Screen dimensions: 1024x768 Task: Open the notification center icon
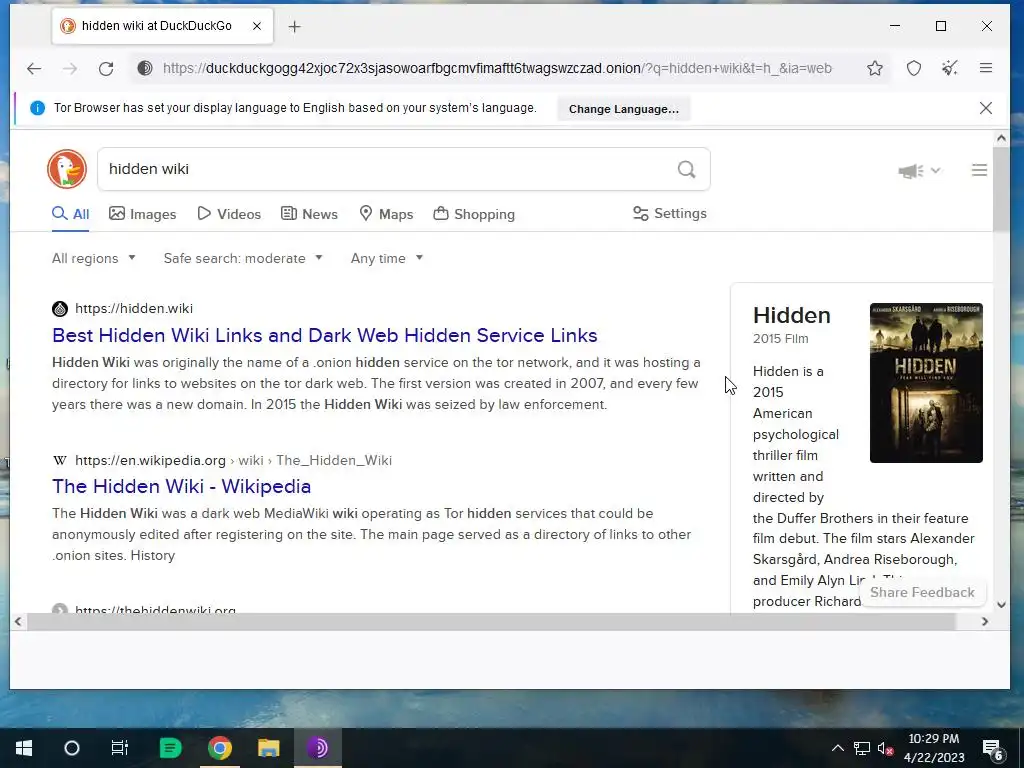point(993,749)
